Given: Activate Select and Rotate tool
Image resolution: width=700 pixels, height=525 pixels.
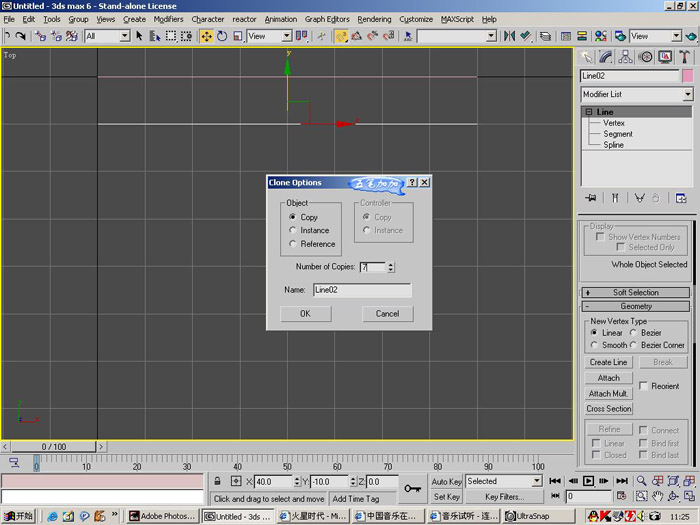Looking at the screenshot, I should [x=222, y=36].
